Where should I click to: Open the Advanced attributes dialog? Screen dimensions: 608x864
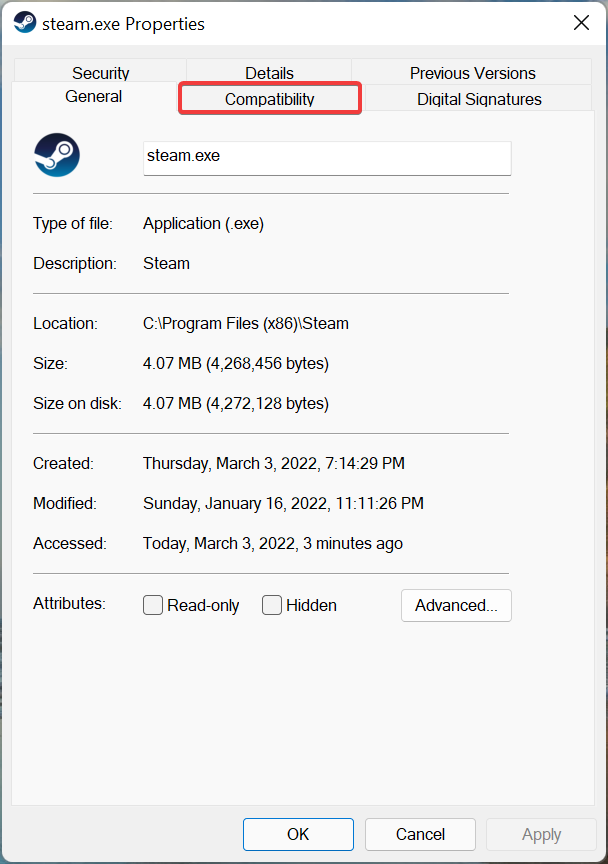pyautogui.click(x=456, y=605)
